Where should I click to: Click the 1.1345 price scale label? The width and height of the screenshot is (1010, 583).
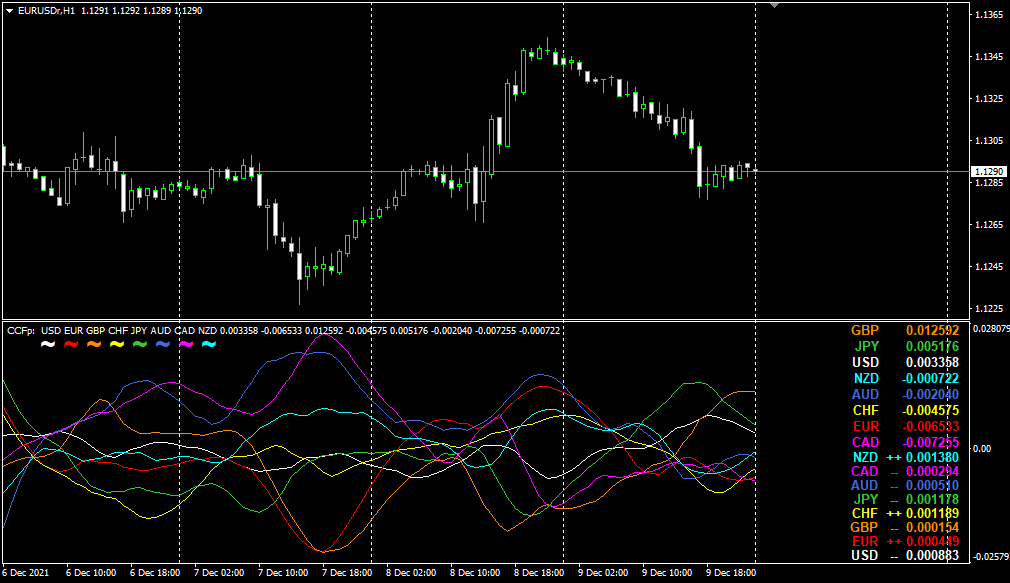988,57
